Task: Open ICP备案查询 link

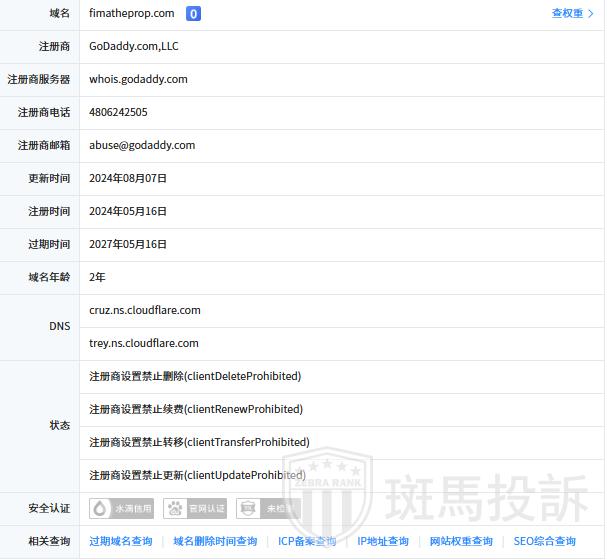Action: click(x=307, y=541)
